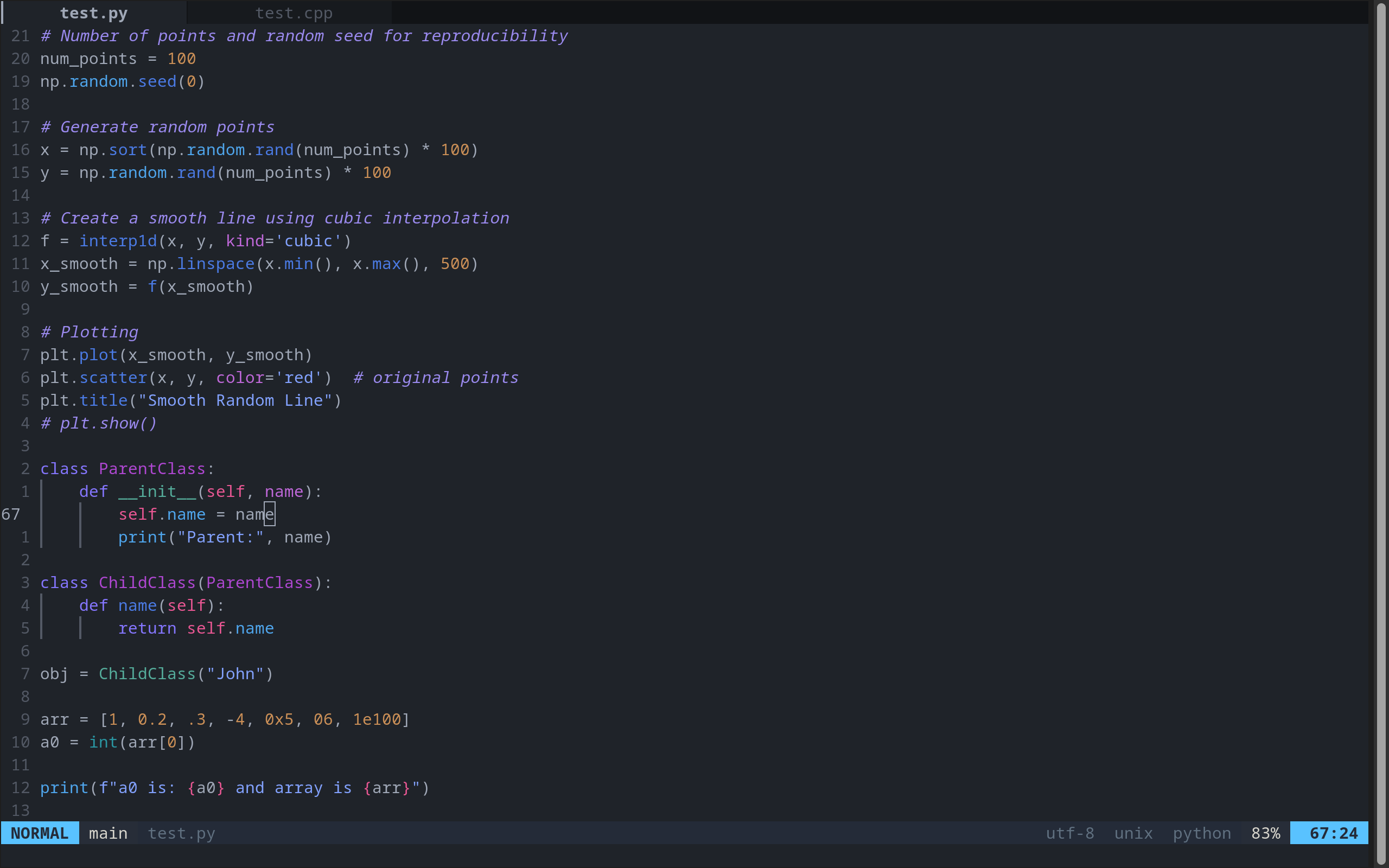The width and height of the screenshot is (1389, 868).
Task: Click 'scatter' method name
Action: (x=113, y=378)
